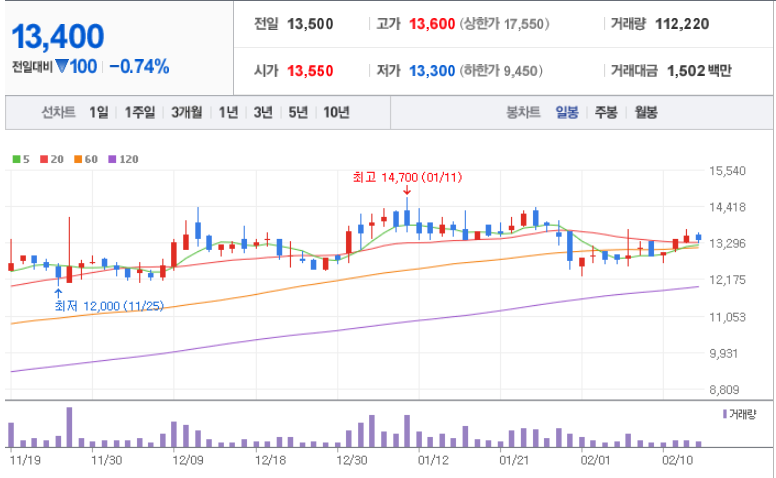Select the 일봉 candle chart
The image size is (776, 478).
click(x=567, y=112)
